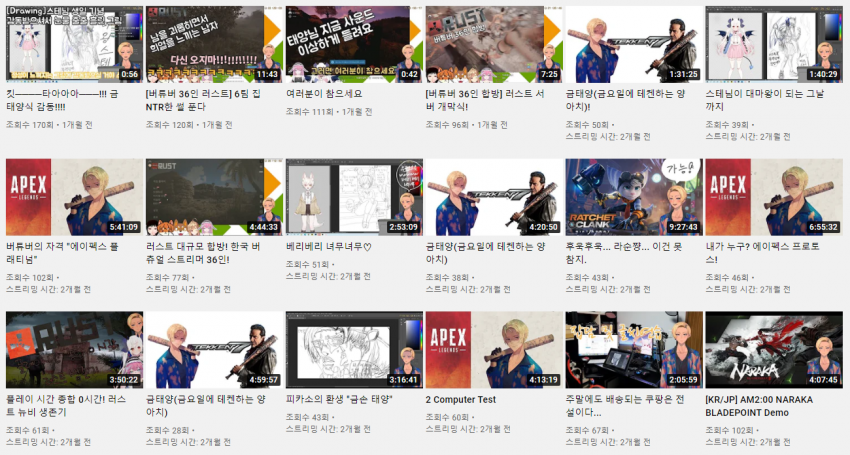The height and width of the screenshot is (455, 850).
Task: Open title '버튜버의 자격 "에이펙스 플래티넘"'
Action: (x=62, y=253)
